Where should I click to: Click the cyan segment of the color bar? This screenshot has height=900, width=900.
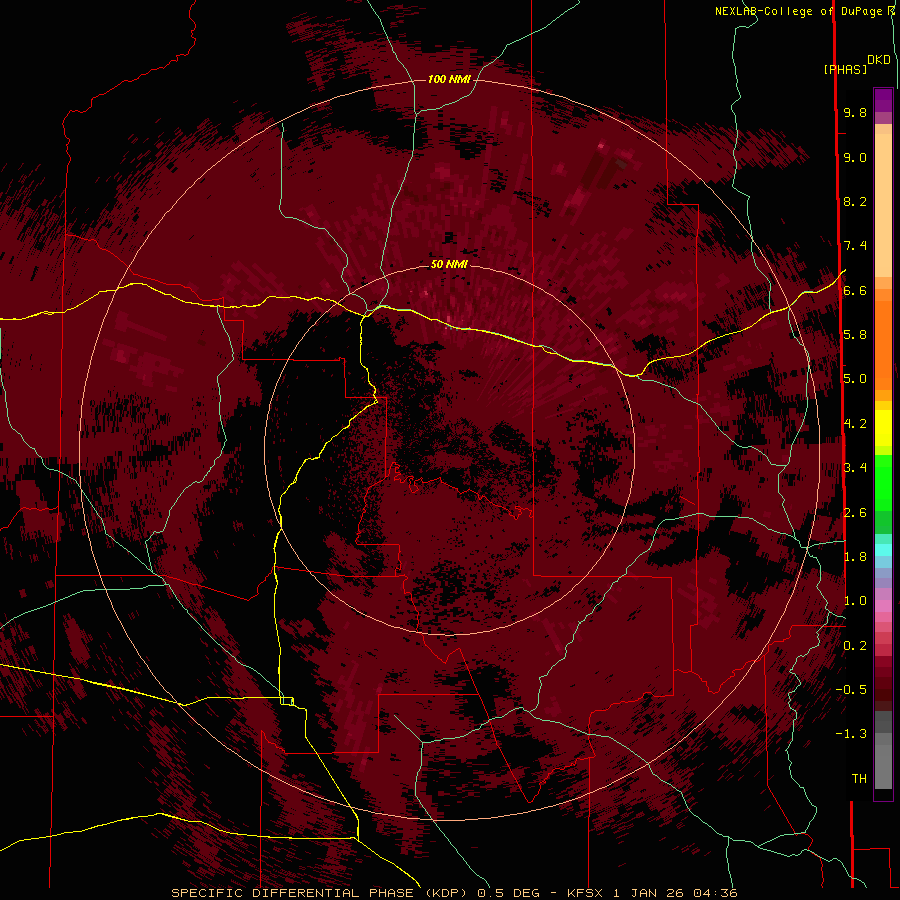[883, 550]
